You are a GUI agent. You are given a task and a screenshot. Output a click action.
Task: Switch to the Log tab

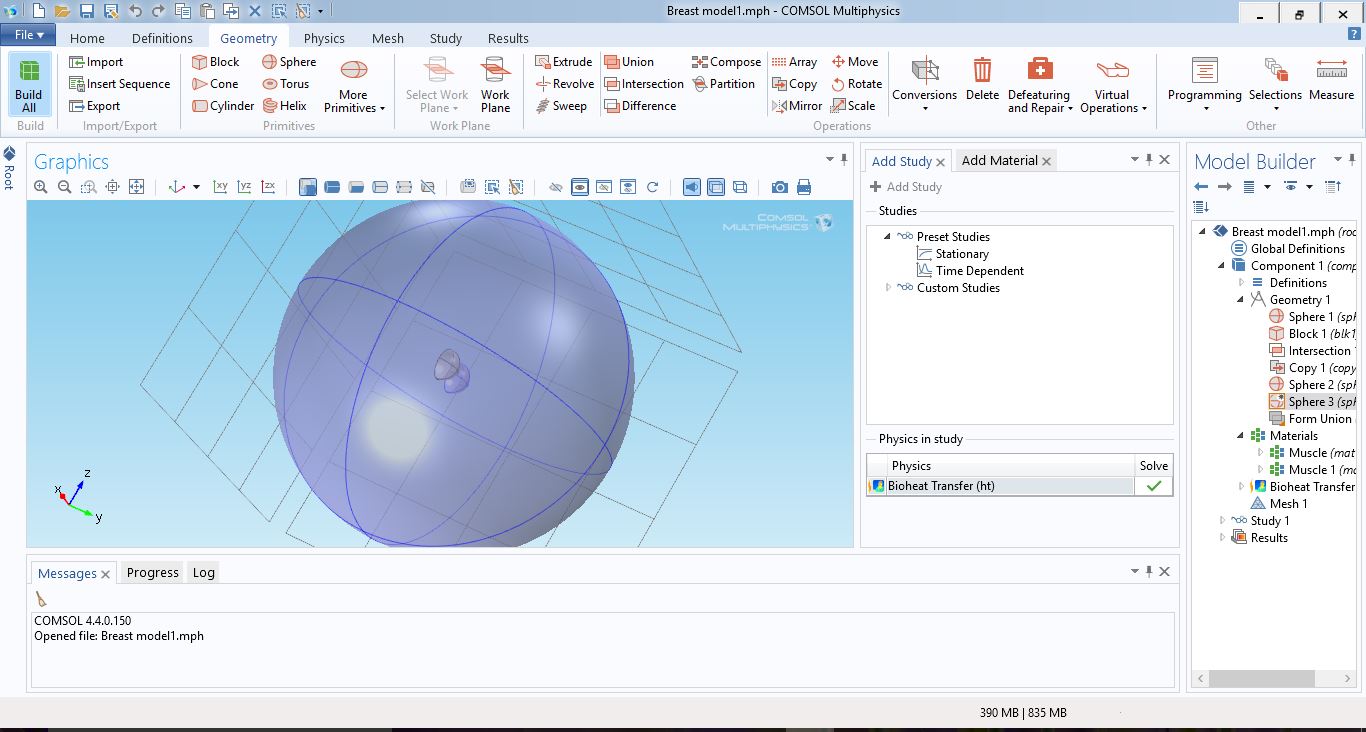[x=204, y=573]
